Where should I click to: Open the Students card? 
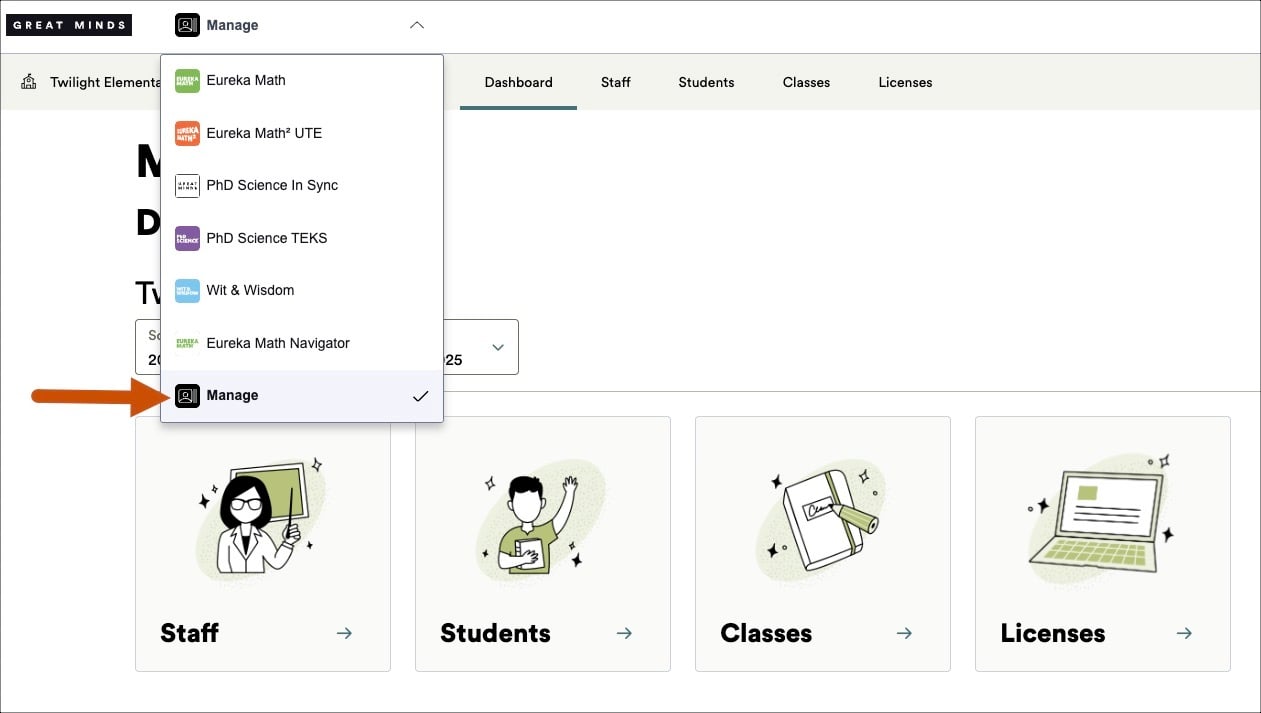click(x=543, y=544)
